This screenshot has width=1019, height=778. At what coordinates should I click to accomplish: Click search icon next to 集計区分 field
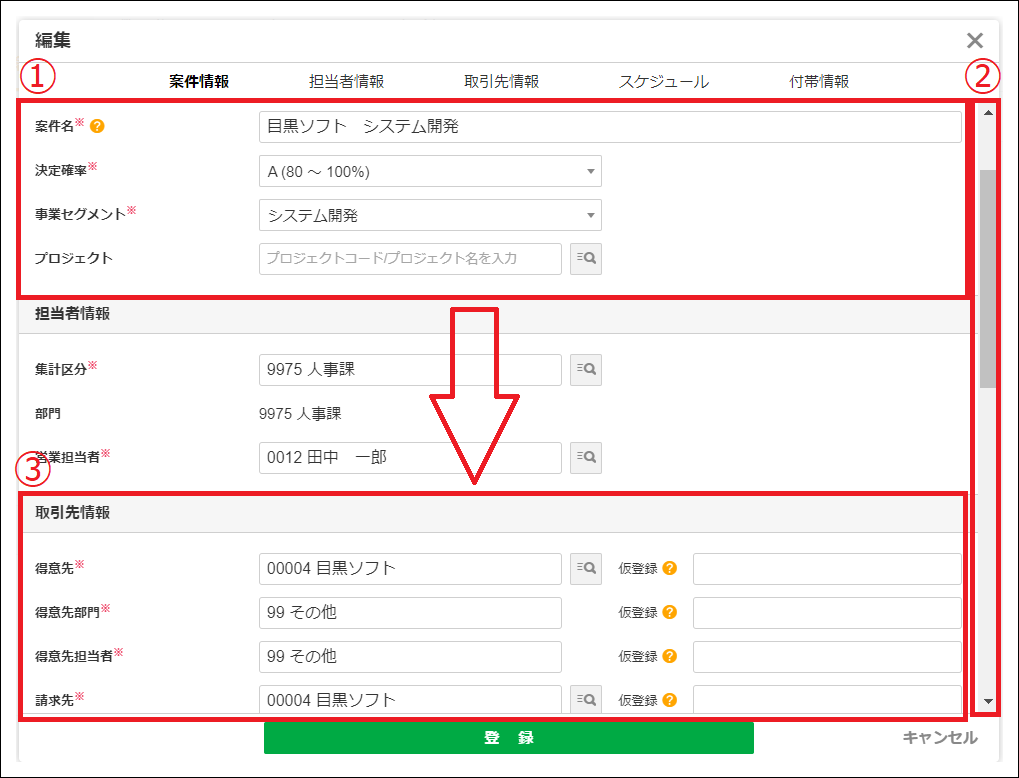pyautogui.click(x=586, y=369)
